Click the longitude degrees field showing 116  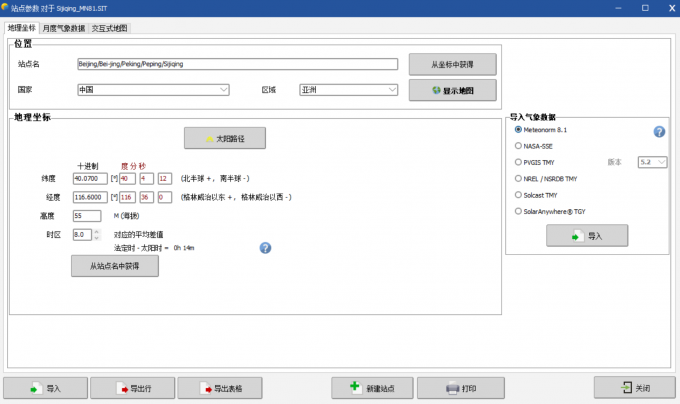click(128, 197)
